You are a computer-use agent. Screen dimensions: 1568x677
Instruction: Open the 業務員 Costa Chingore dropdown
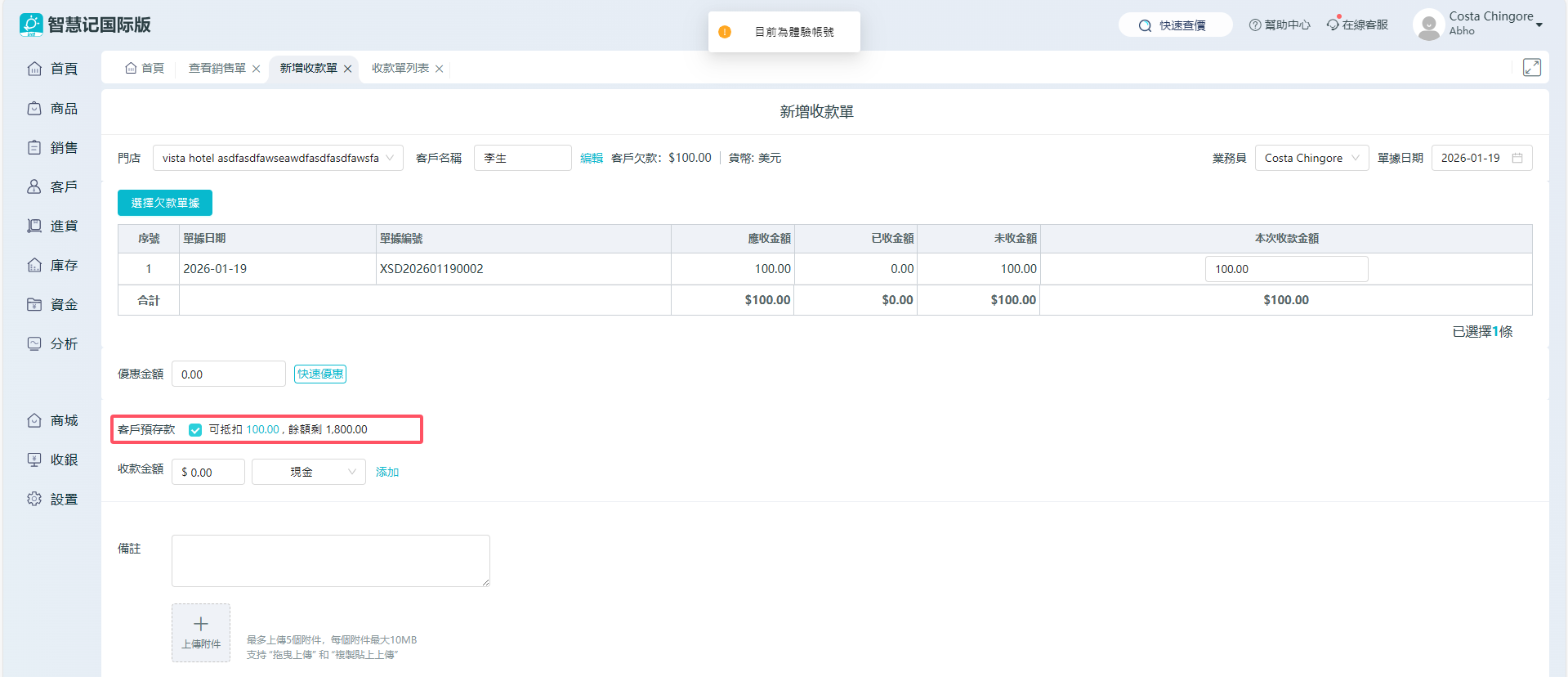pos(1355,159)
